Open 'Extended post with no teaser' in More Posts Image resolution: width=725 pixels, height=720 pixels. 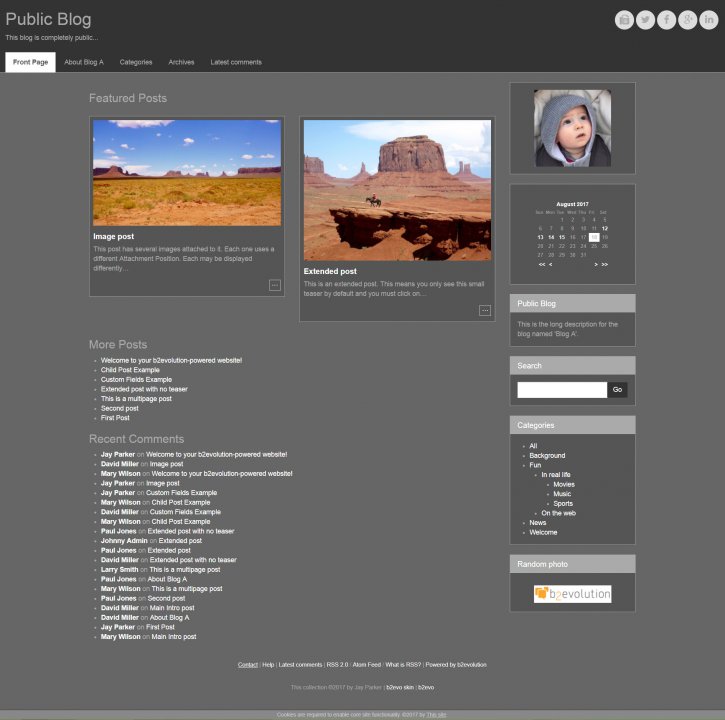click(144, 389)
